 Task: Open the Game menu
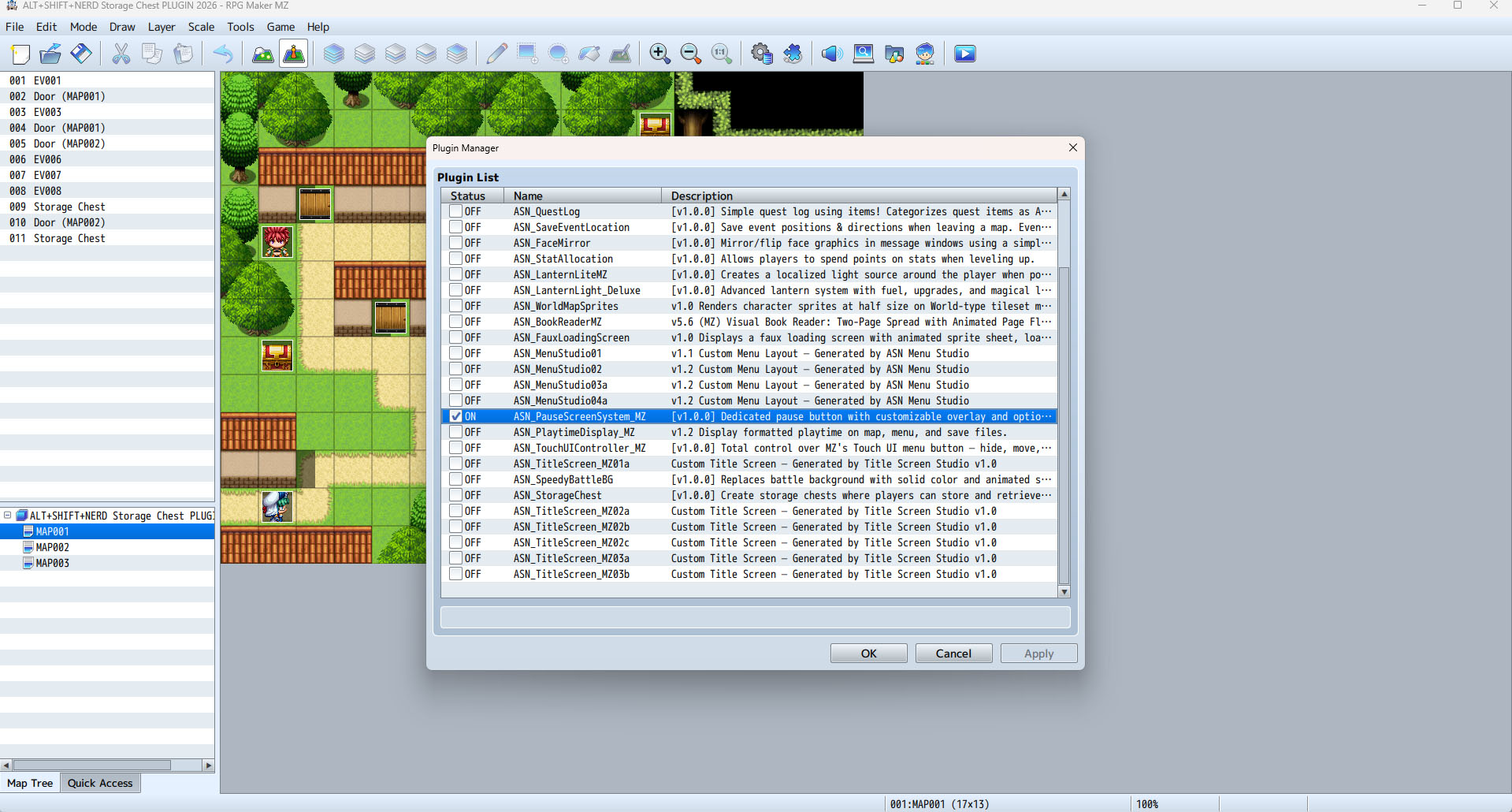[280, 27]
